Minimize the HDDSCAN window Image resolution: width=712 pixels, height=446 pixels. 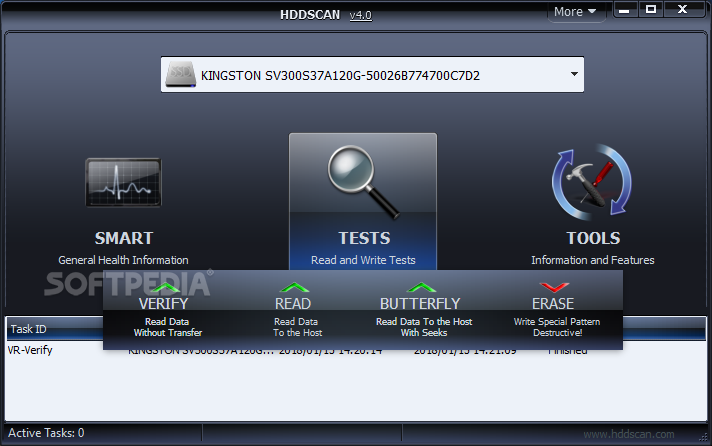click(624, 10)
